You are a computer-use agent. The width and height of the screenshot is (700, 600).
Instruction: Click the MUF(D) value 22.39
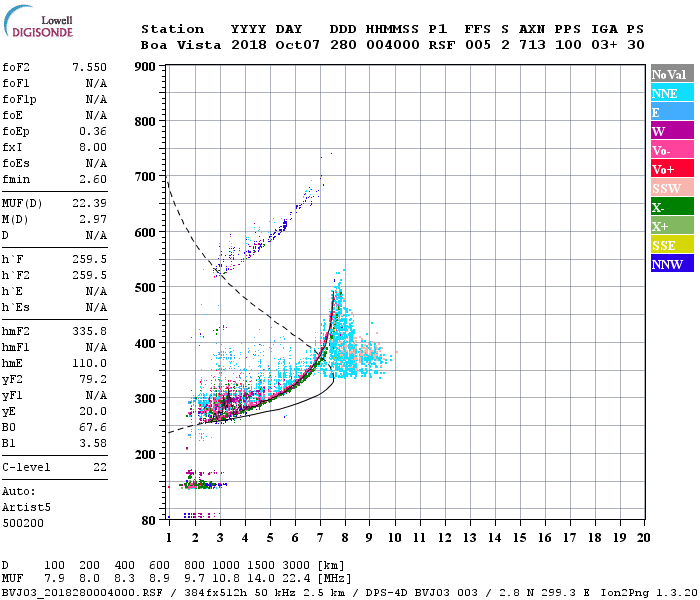(89, 204)
